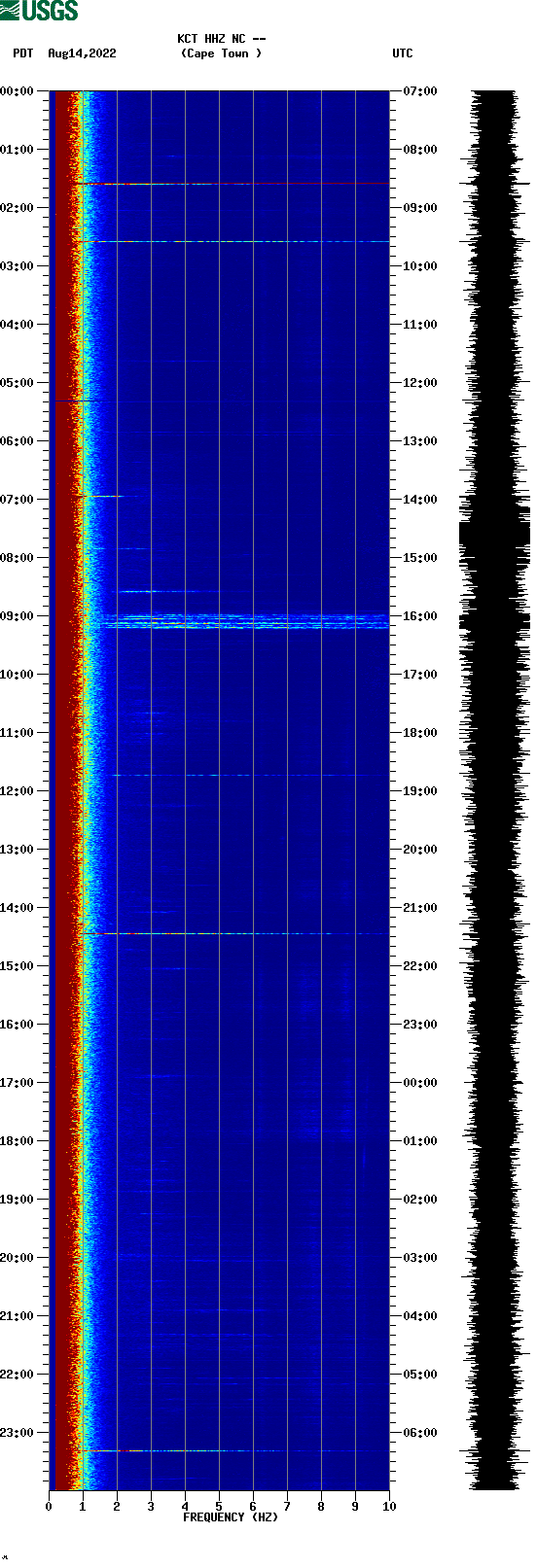
Task: Click the 'PDT' timezone label
Action: (23, 53)
